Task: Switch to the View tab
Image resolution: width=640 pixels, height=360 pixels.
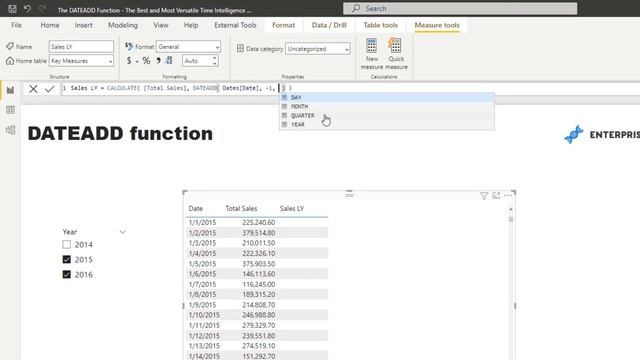Action: click(x=161, y=25)
